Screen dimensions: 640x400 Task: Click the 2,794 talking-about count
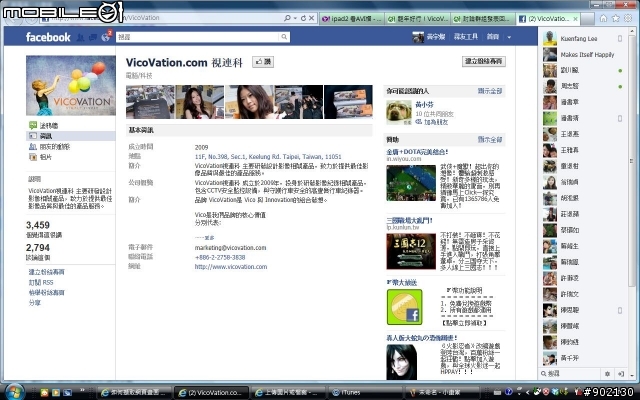(38, 248)
